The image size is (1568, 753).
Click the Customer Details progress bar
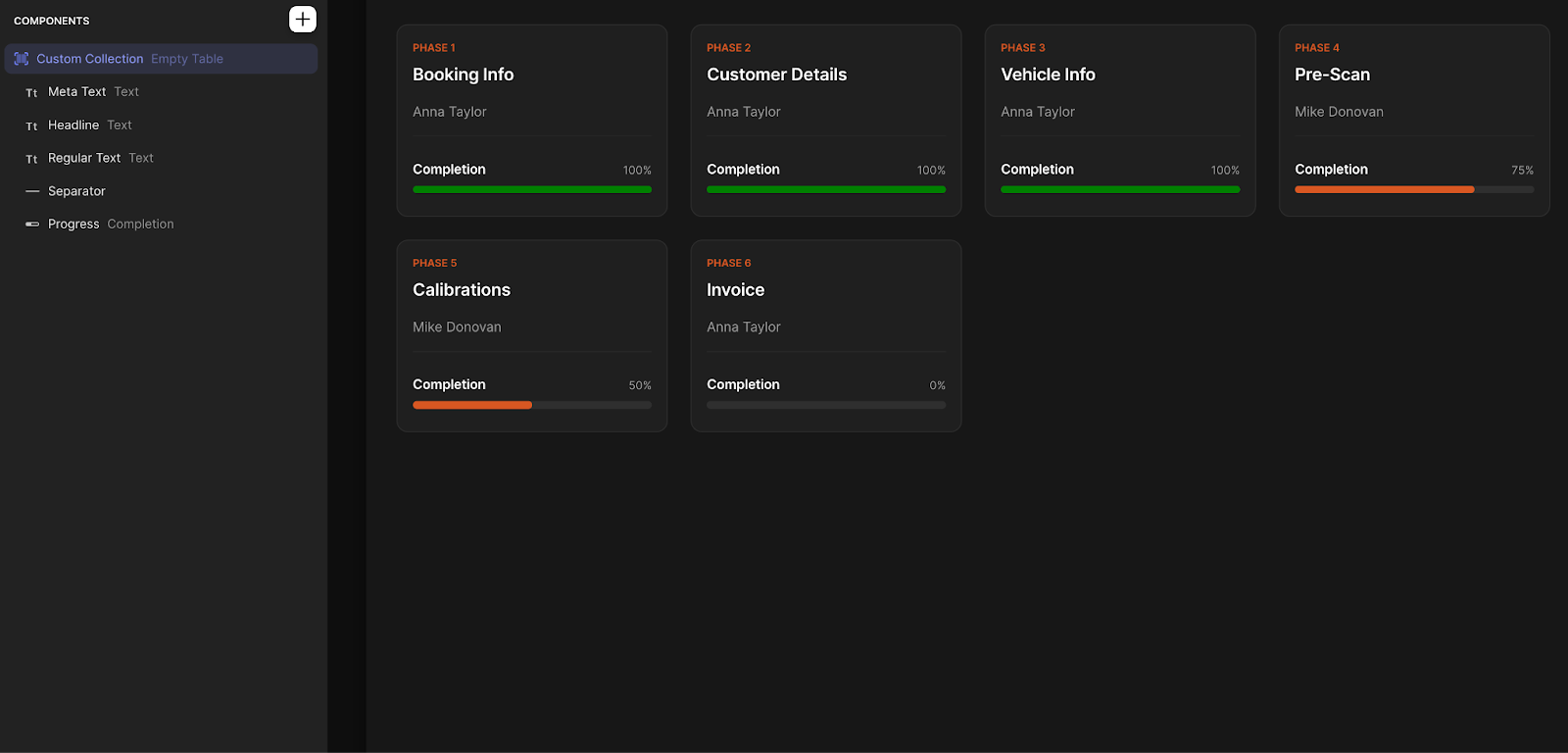click(826, 189)
